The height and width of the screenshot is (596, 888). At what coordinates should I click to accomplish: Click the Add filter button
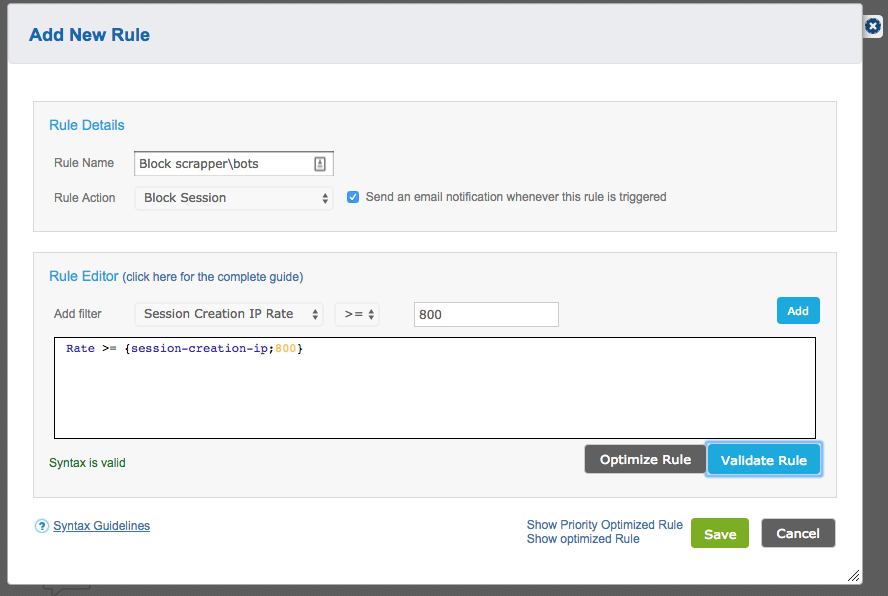(798, 310)
